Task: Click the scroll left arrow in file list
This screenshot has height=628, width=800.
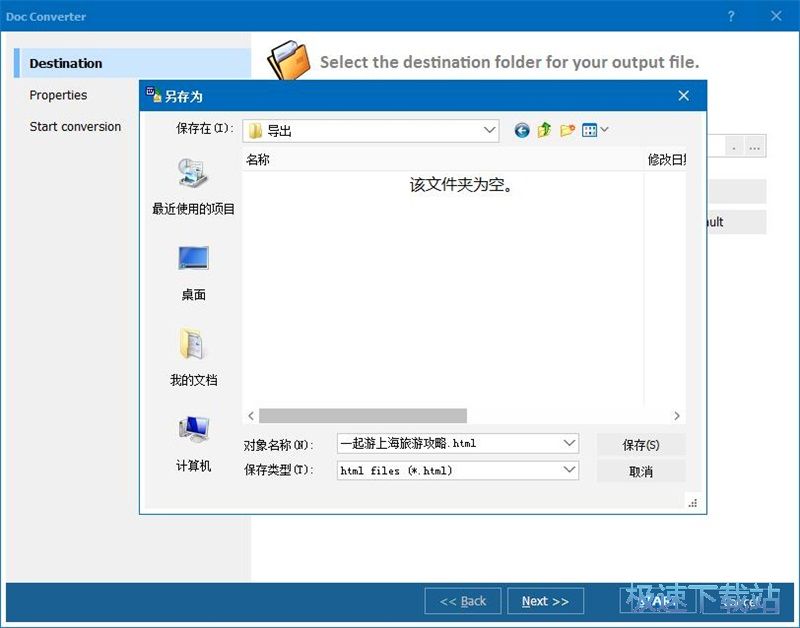Action: pos(251,416)
